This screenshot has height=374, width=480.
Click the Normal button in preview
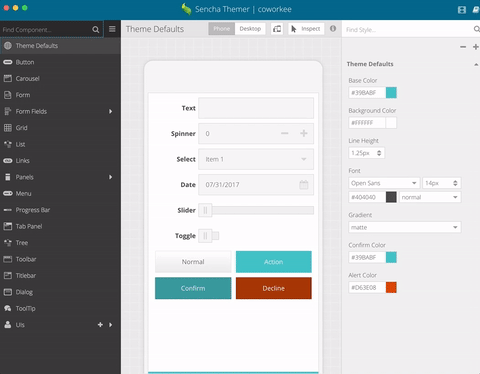[193, 262]
